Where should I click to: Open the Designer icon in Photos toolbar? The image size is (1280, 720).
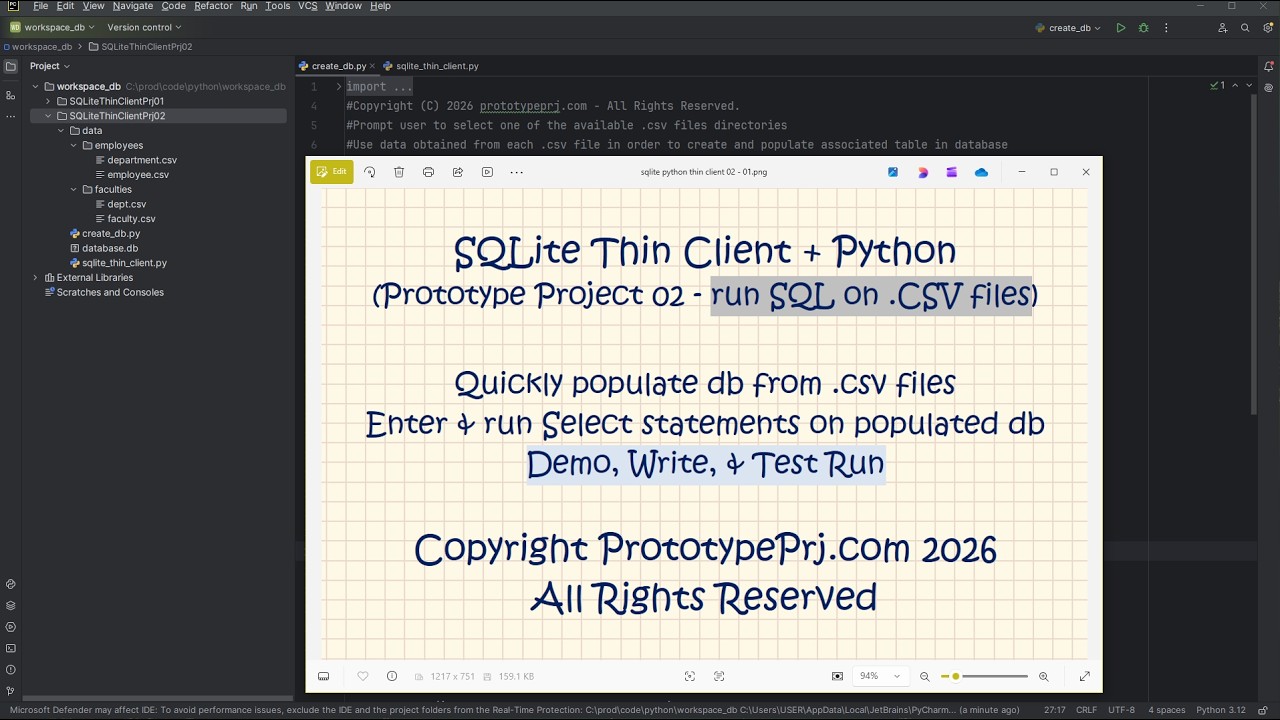click(x=923, y=172)
